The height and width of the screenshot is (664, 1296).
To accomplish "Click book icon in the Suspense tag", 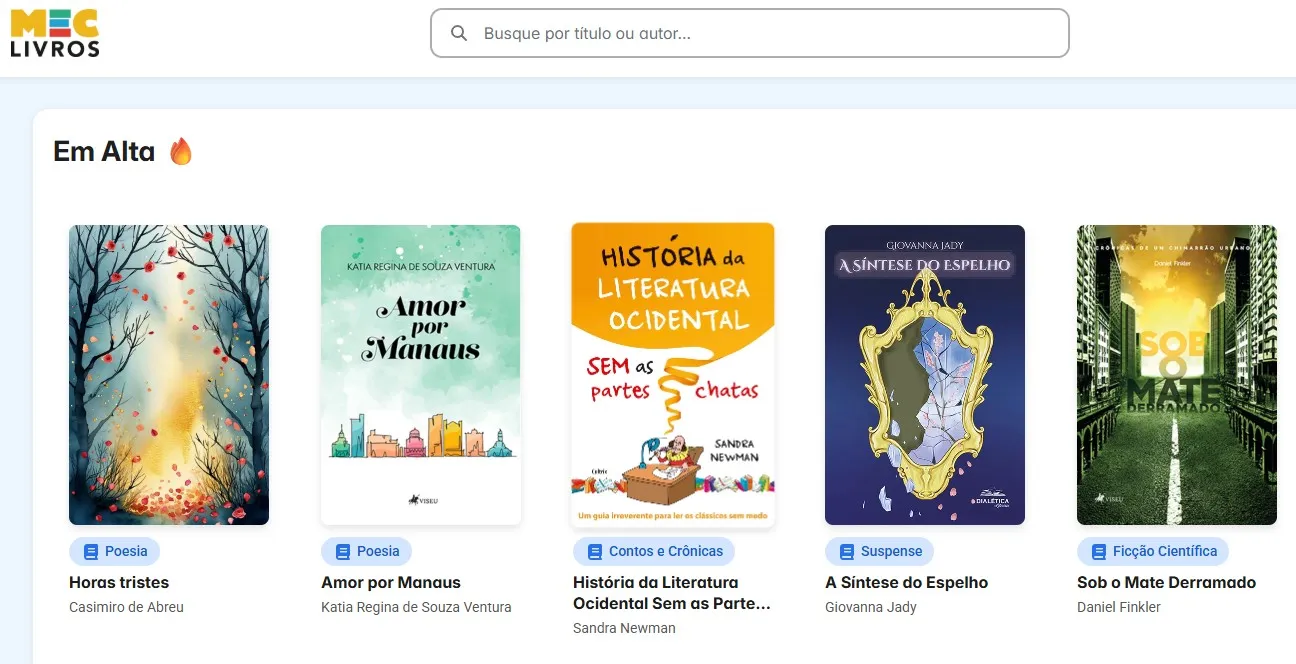I will click(847, 551).
